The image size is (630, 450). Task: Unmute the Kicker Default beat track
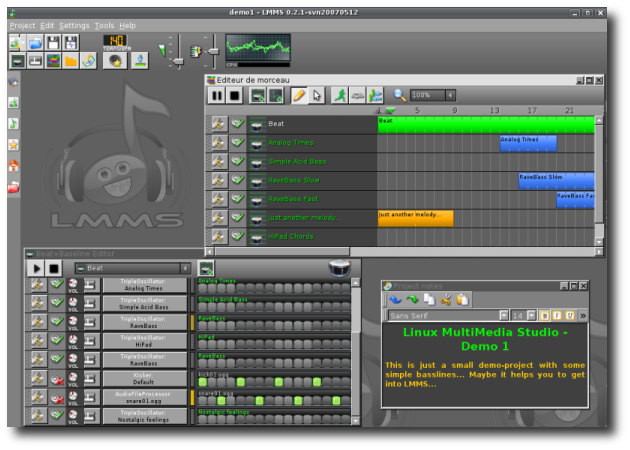57,378
